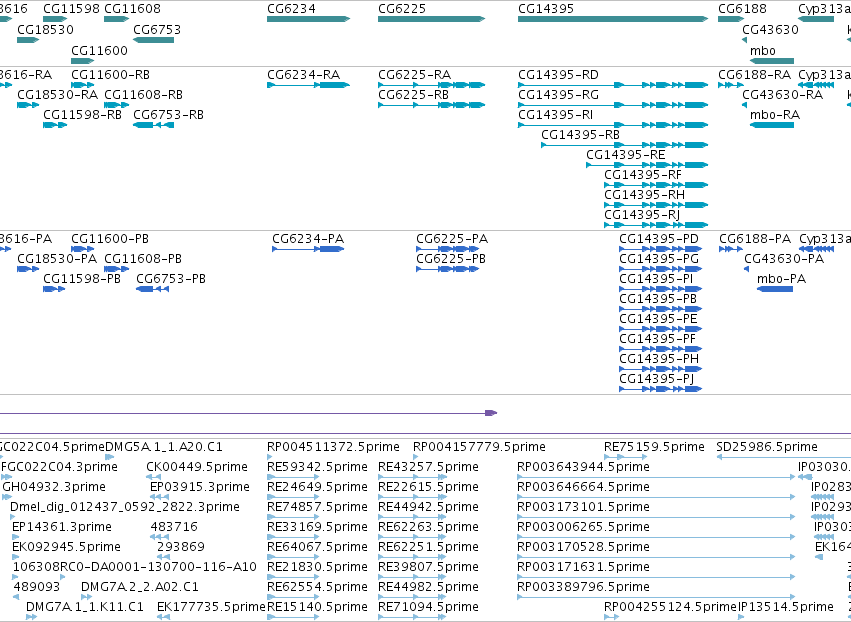The height and width of the screenshot is (622, 851).
Task: Click transcript CG11600-RB
Action: click(82, 85)
